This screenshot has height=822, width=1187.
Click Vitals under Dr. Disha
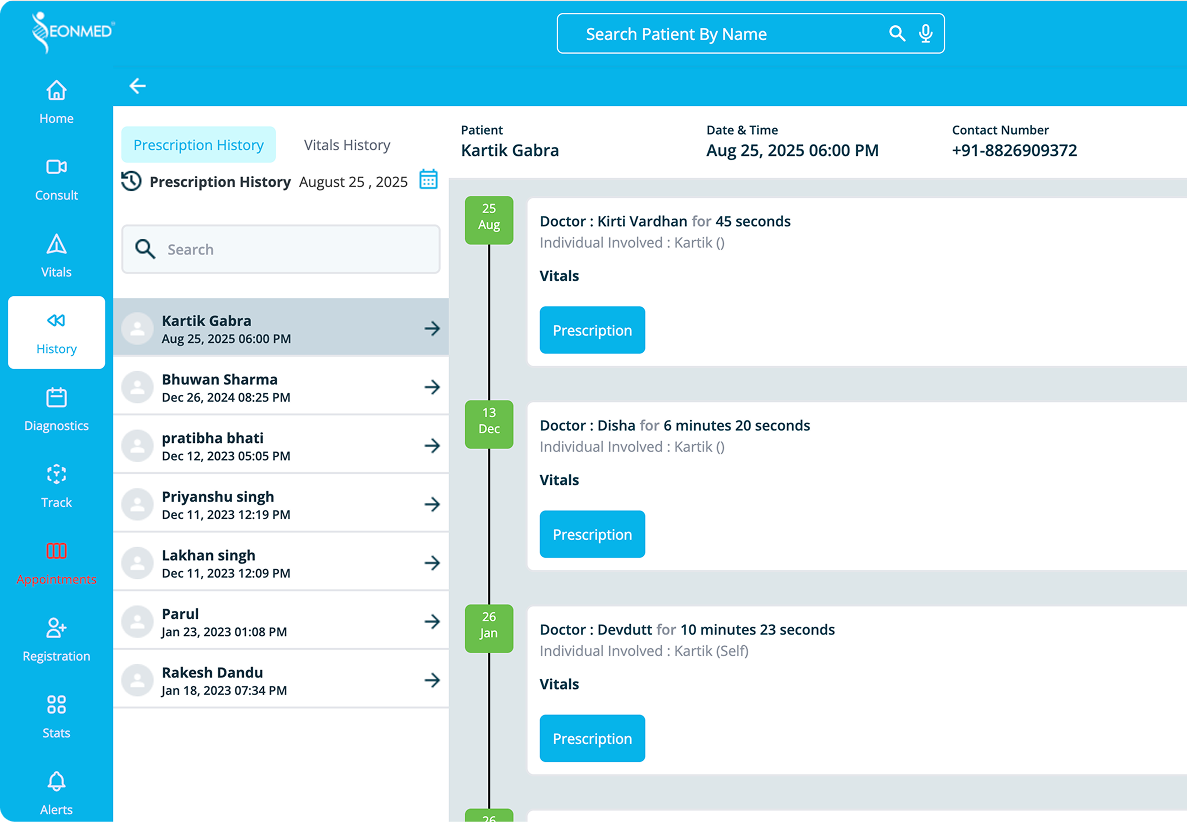[559, 480]
